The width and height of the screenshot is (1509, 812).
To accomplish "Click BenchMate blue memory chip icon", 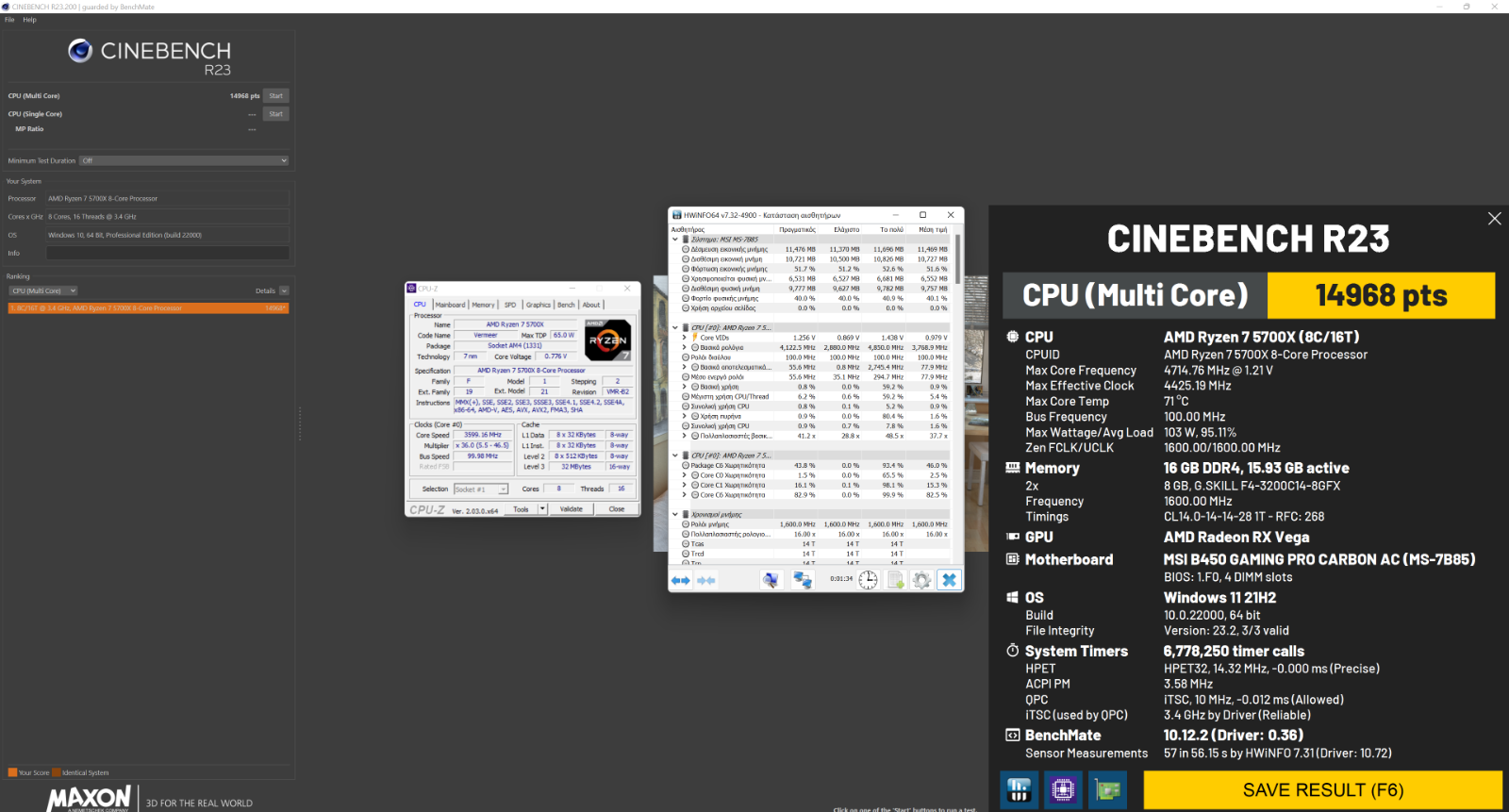I will tap(1020, 790).
